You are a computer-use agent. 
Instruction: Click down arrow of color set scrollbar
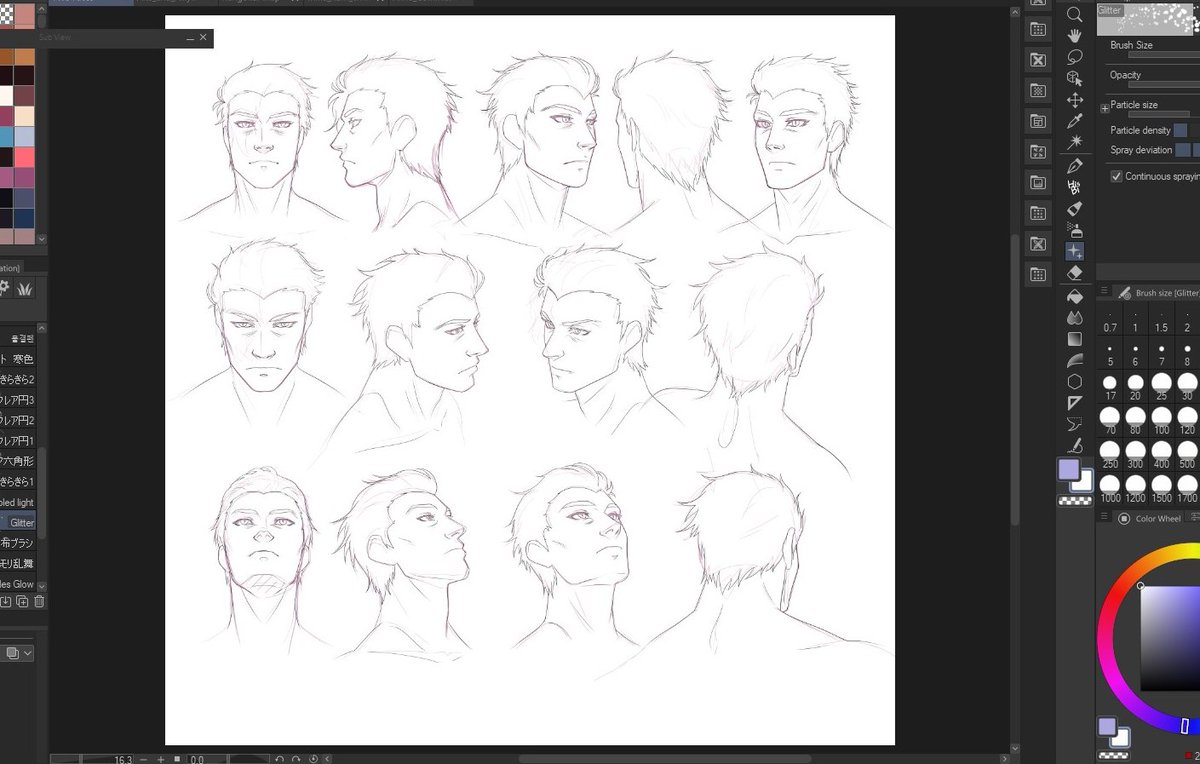pyautogui.click(x=42, y=239)
